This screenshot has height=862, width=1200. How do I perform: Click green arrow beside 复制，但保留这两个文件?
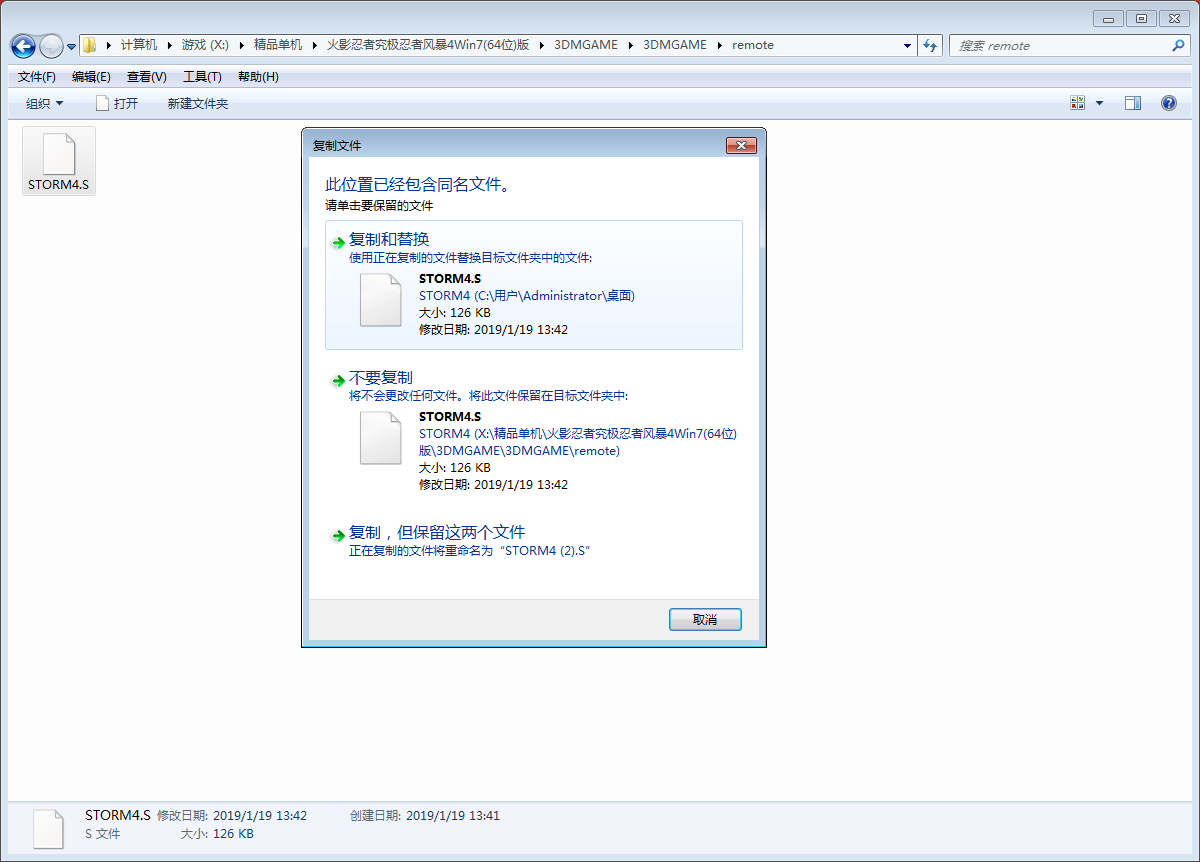[338, 535]
